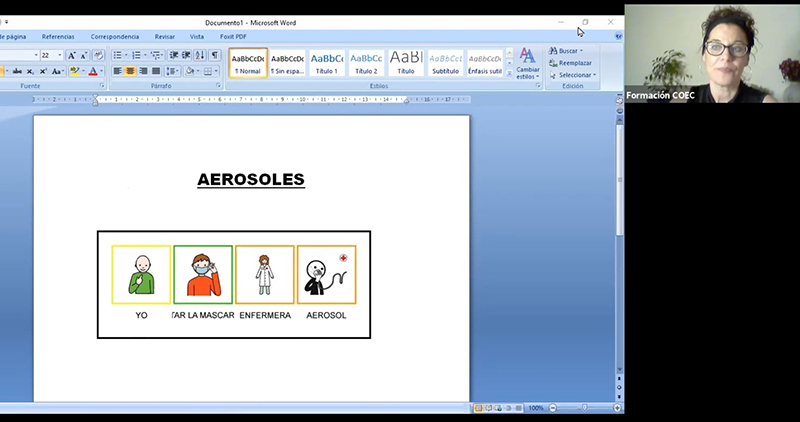Open the Correspondencia ribbon tab

115,36
